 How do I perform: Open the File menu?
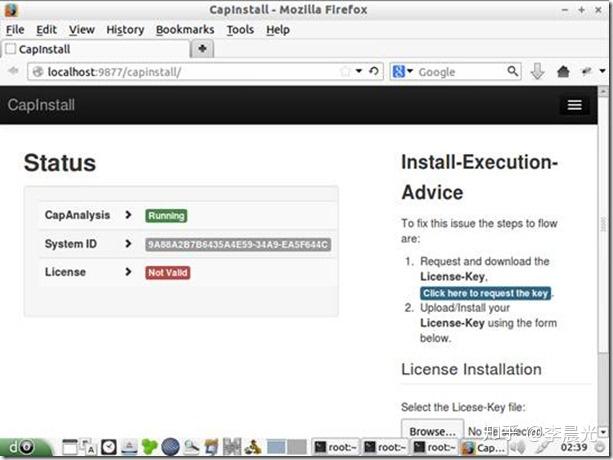15,30
